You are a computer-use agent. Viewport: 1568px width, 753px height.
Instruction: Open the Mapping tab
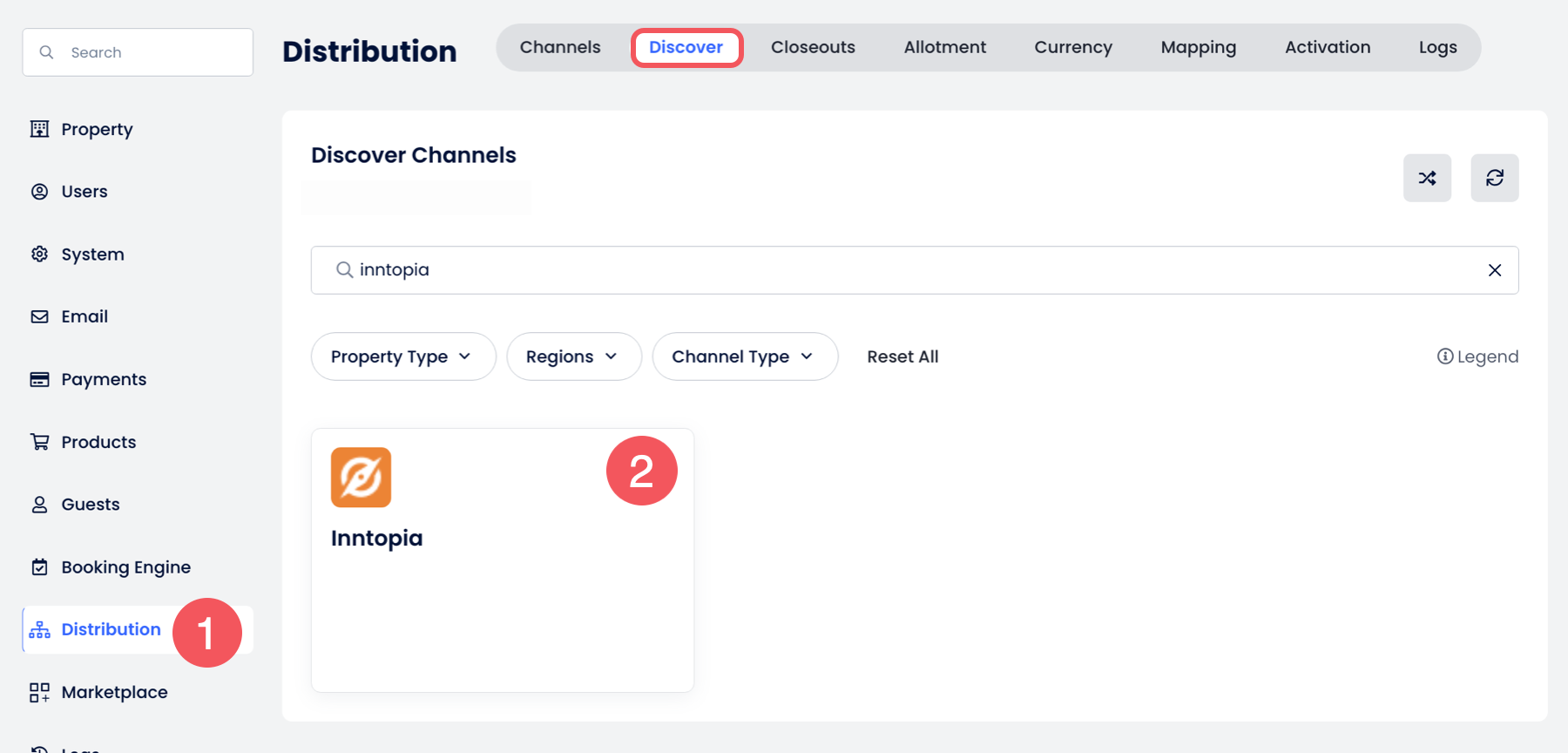(x=1198, y=47)
